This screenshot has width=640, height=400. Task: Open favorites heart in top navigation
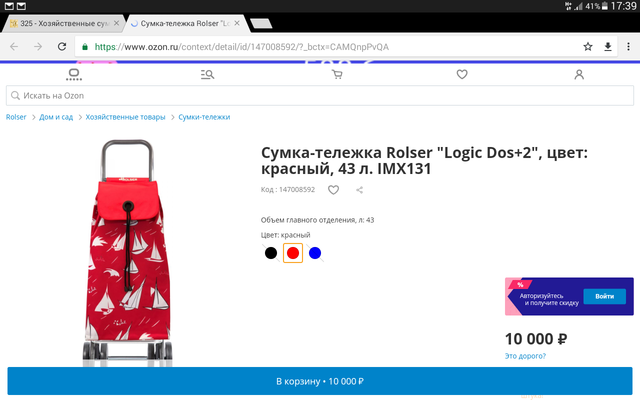pyautogui.click(x=462, y=74)
